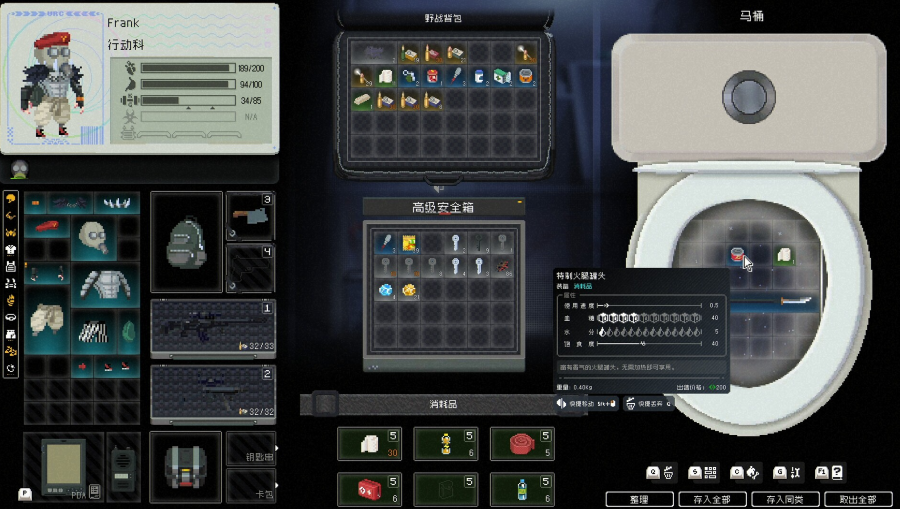
Task: Click 快捷丢弃 quick discard hint
Action: [x=649, y=403]
